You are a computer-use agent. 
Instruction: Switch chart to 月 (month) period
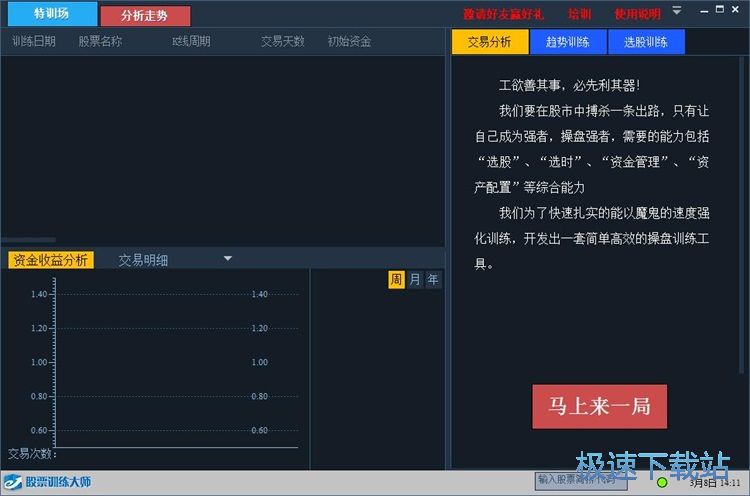(415, 280)
